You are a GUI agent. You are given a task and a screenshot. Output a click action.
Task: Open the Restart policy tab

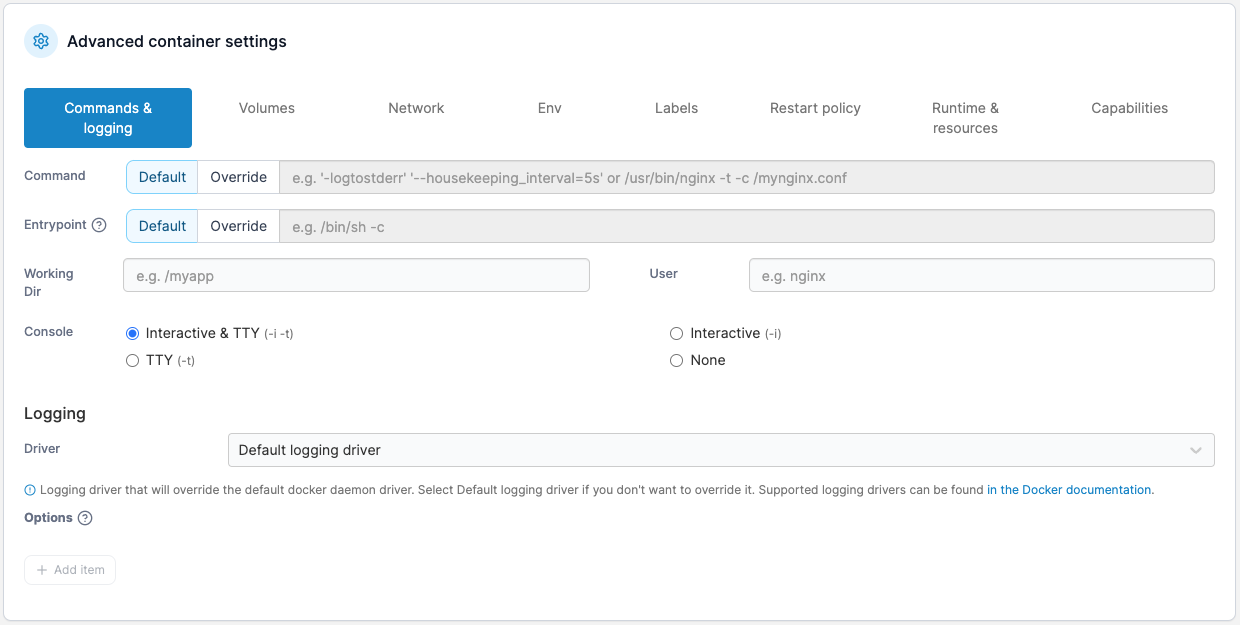[x=815, y=108]
